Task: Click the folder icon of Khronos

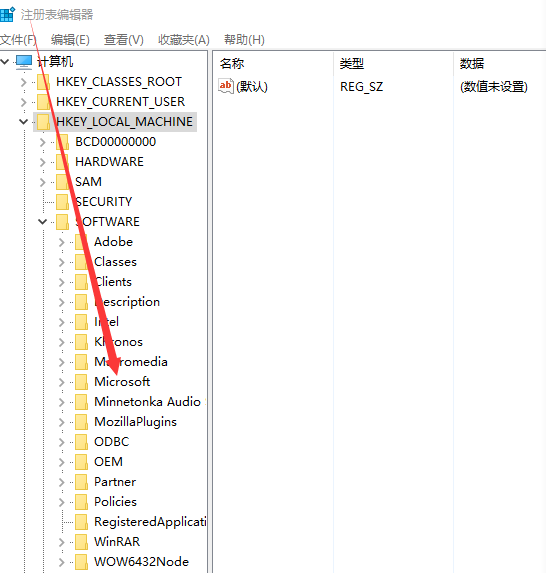Action: tap(81, 342)
